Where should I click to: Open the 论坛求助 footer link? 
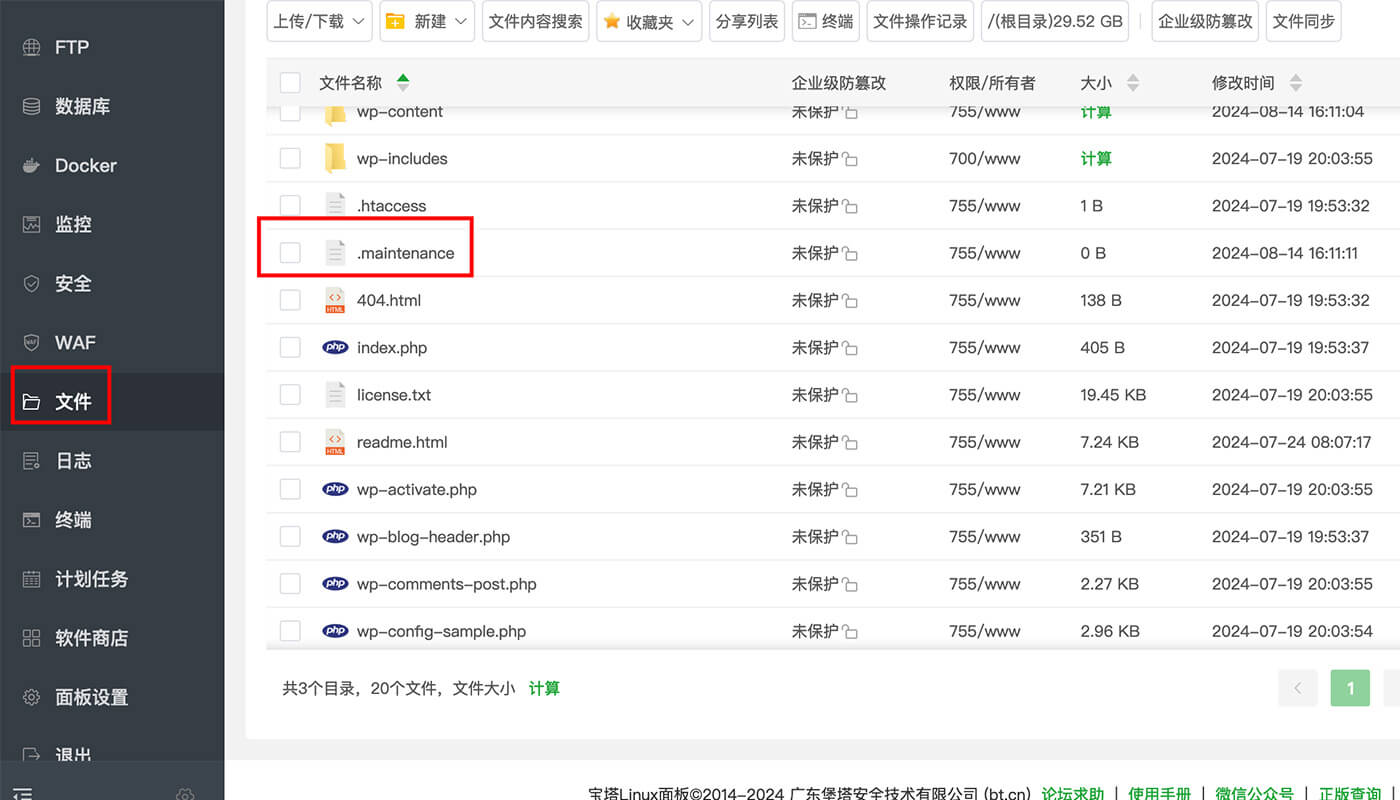coord(1072,793)
